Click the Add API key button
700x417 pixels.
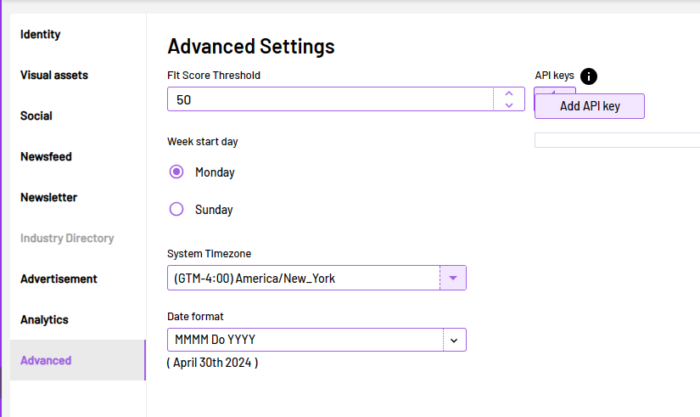point(589,106)
